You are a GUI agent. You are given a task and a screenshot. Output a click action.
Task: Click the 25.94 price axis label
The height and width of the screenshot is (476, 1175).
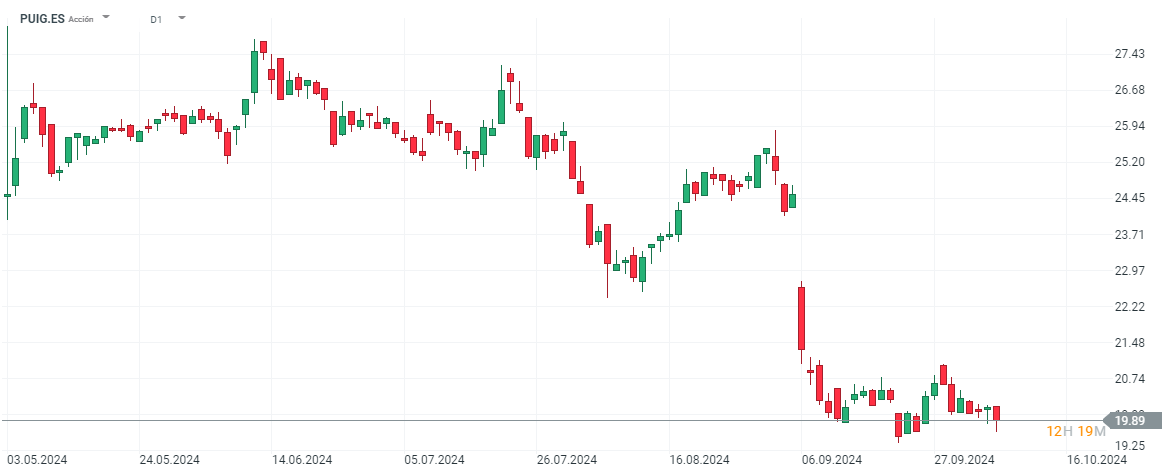point(1130,126)
